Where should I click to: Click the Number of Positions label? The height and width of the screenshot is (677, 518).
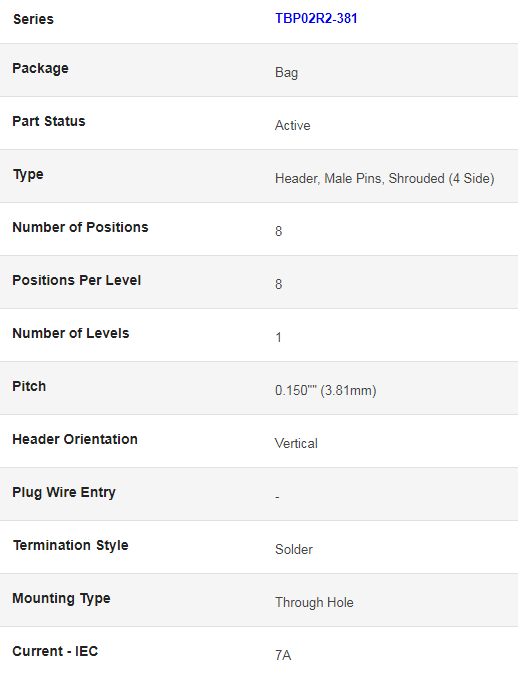click(80, 227)
